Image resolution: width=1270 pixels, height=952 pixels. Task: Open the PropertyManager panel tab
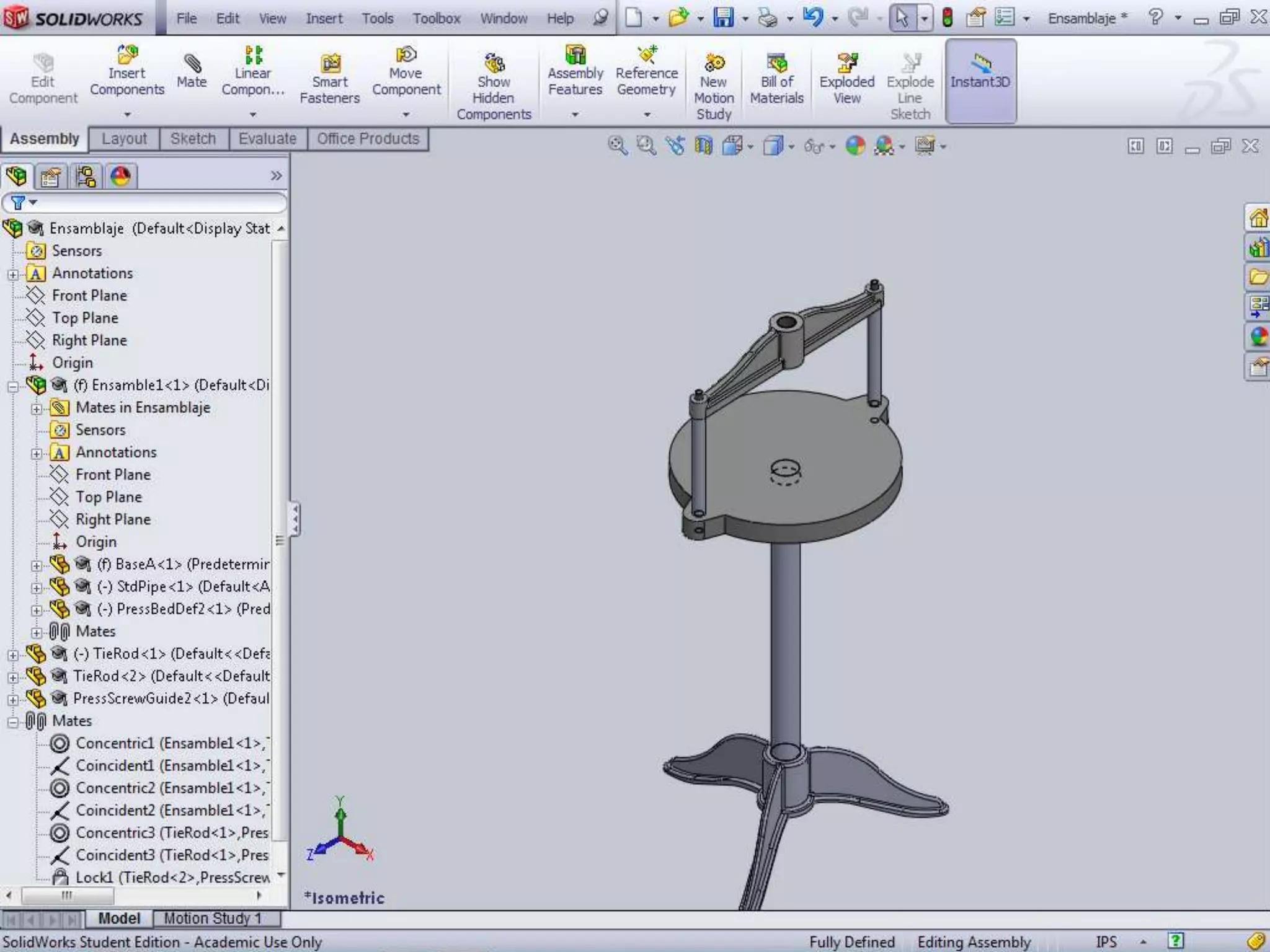click(50, 177)
